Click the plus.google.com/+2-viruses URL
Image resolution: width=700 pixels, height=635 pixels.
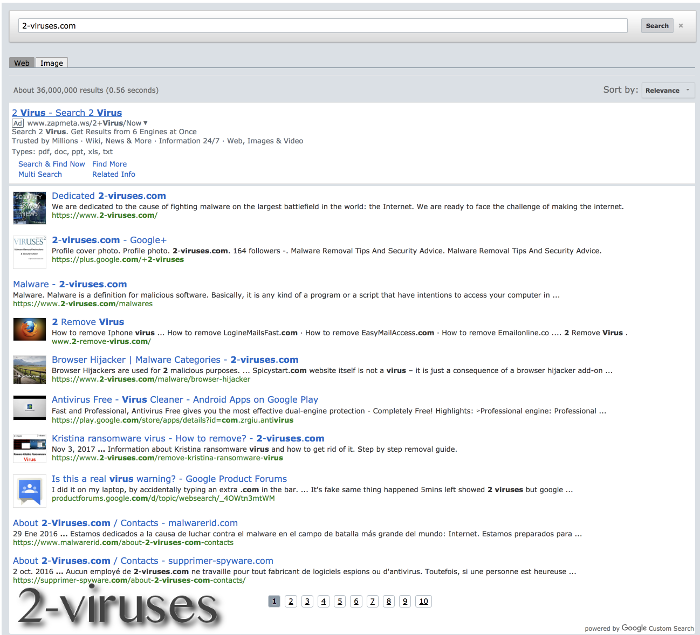pos(118,259)
